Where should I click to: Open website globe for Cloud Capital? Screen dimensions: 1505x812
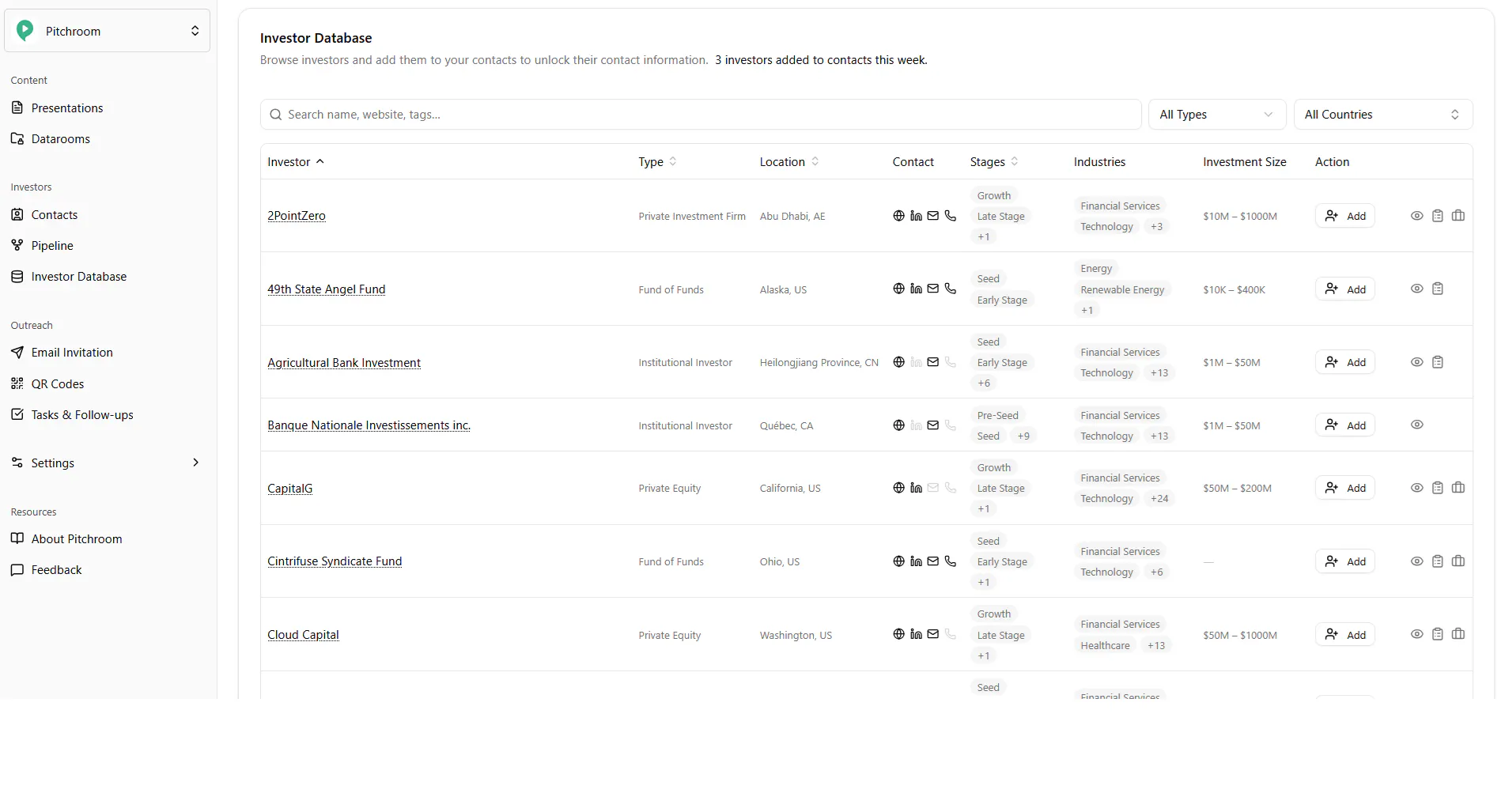point(898,634)
